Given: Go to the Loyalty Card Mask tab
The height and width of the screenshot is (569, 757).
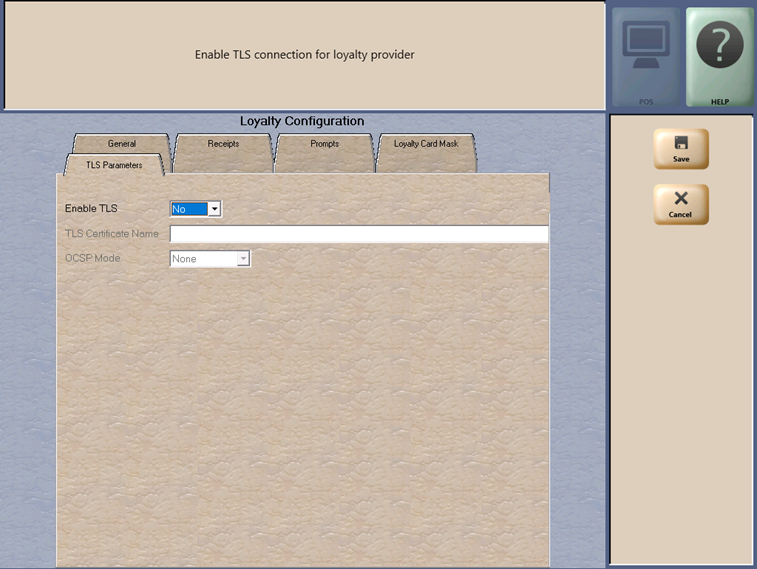Looking at the screenshot, I should [x=425, y=144].
